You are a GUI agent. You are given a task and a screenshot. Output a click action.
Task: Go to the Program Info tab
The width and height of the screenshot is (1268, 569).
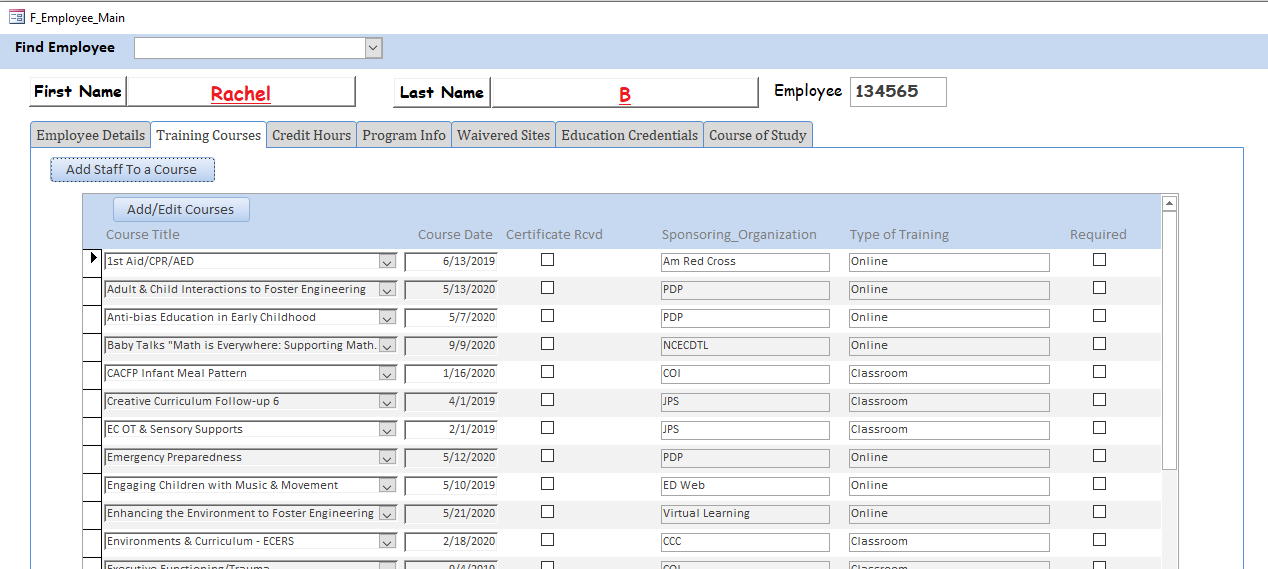(x=404, y=135)
